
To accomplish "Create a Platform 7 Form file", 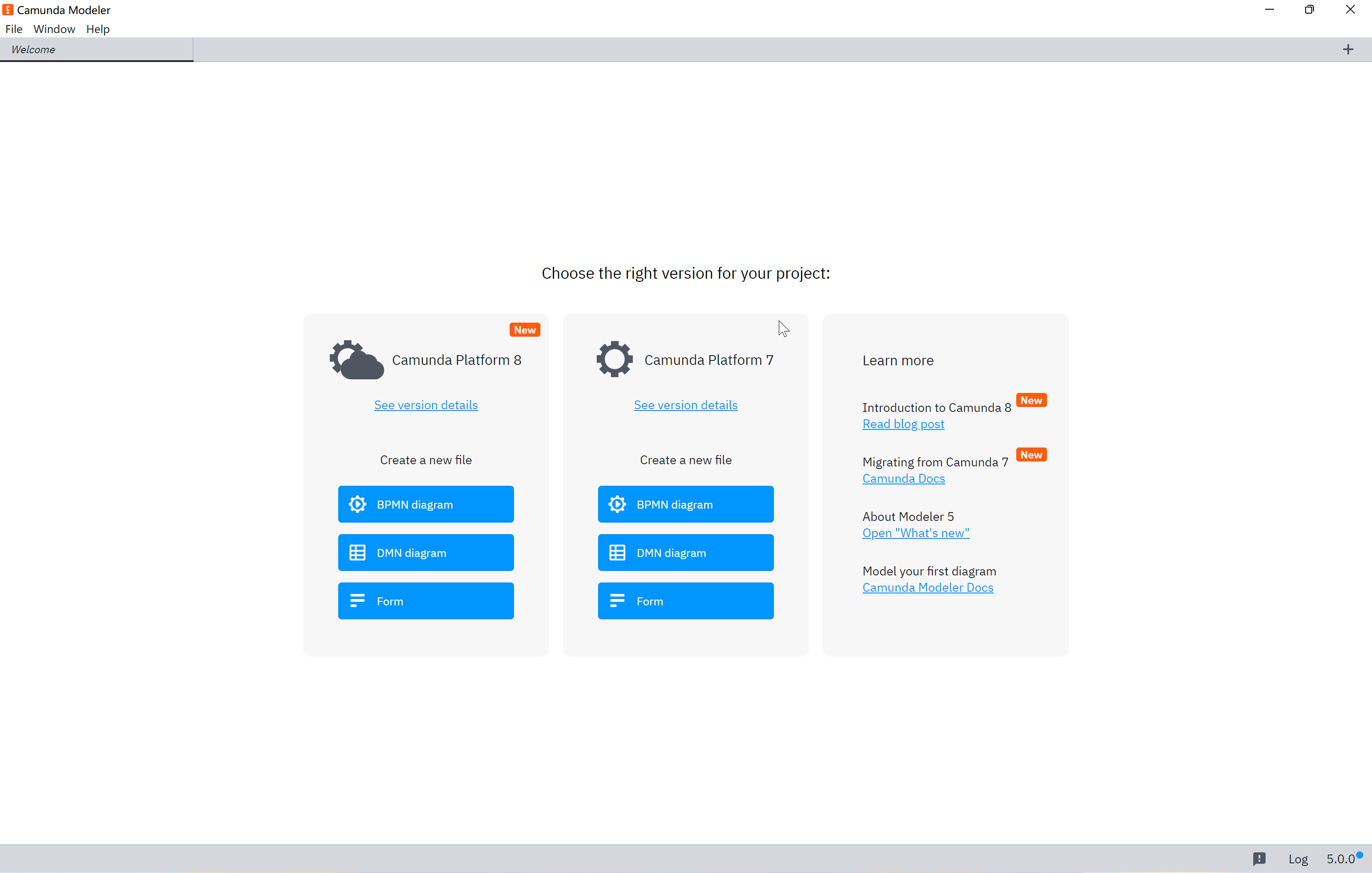I will tap(686, 601).
